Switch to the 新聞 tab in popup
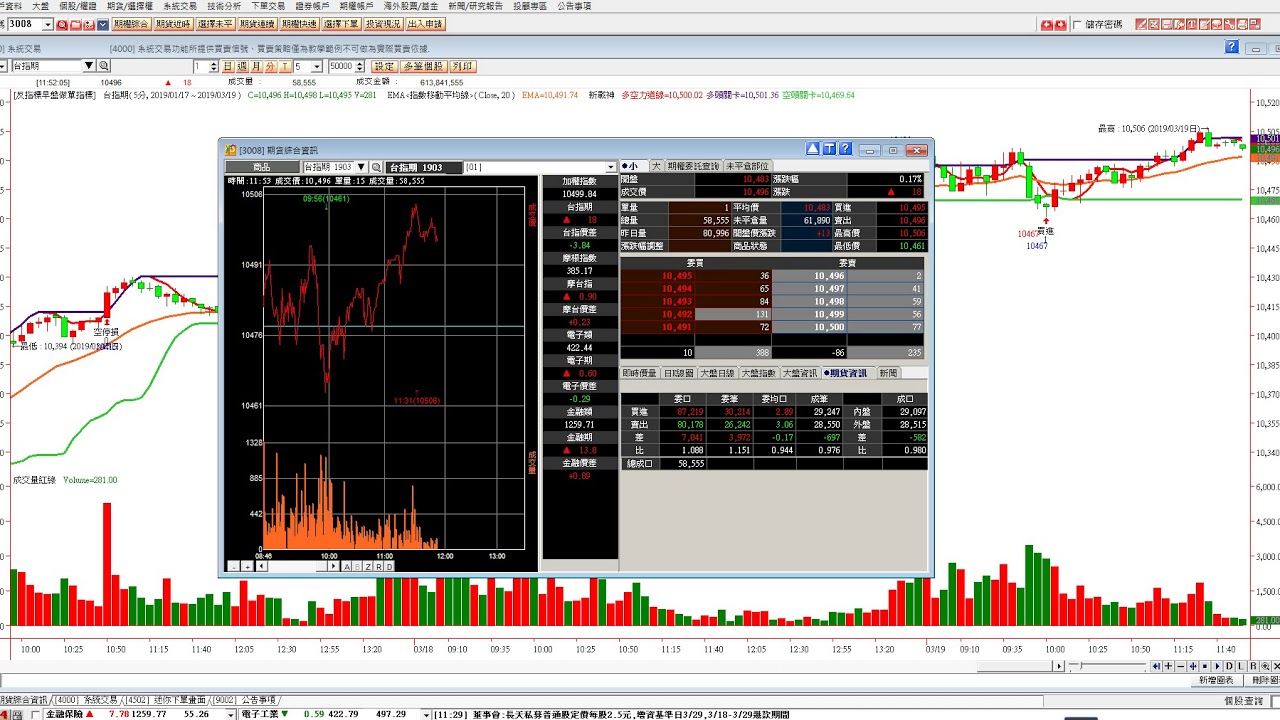Image resolution: width=1280 pixels, height=720 pixels. [888, 373]
